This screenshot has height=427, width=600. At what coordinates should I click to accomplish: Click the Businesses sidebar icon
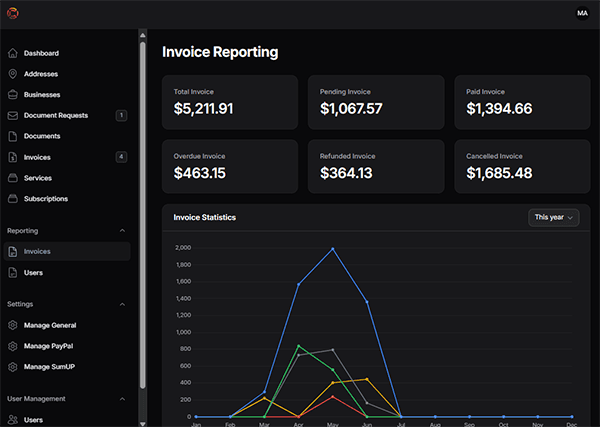(12, 95)
